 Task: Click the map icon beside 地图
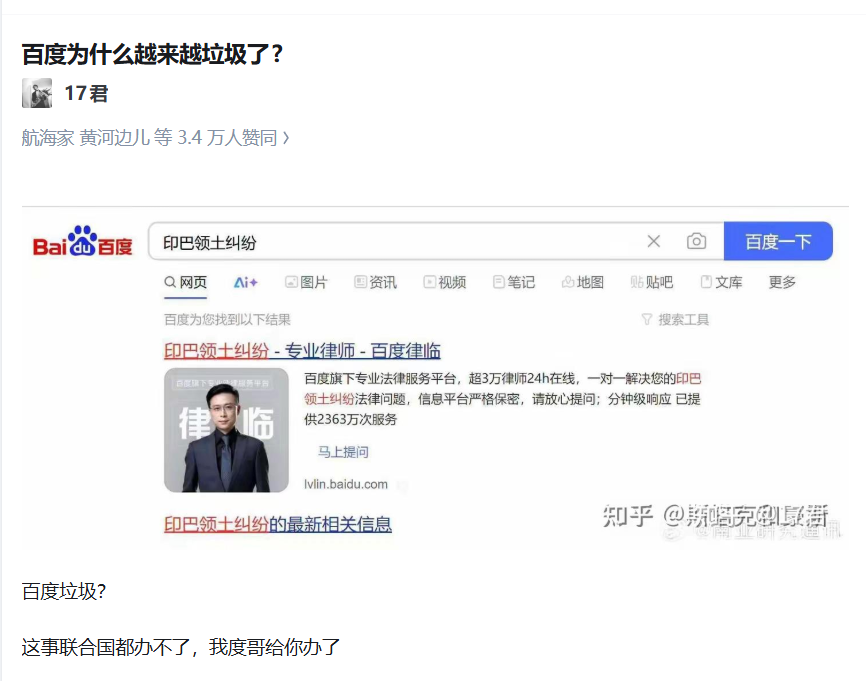[567, 282]
